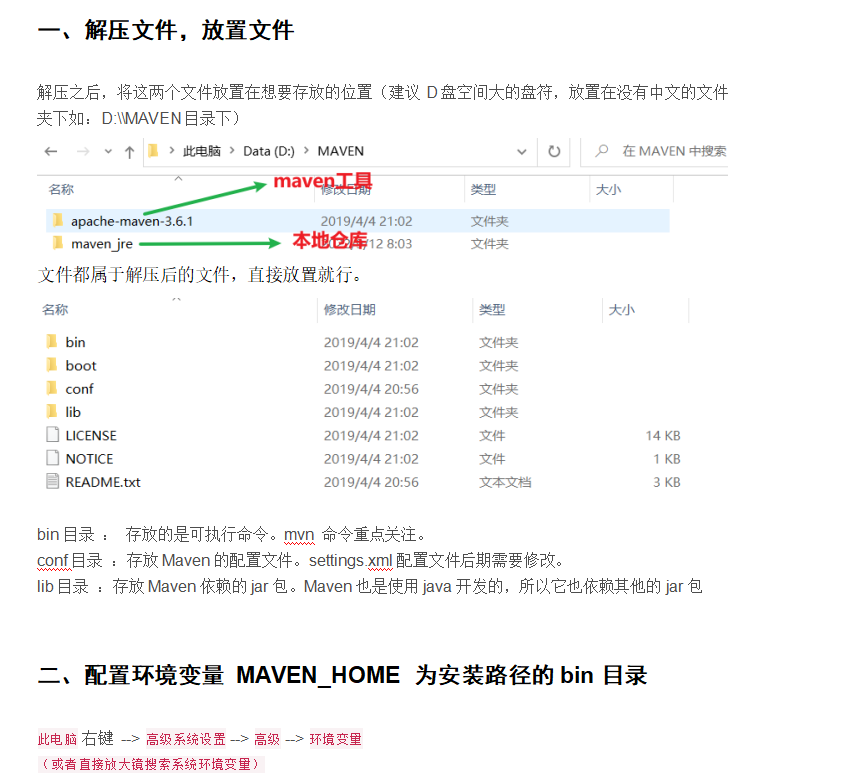867x775 pixels.
Task: Click the underlined mvn word
Action: tap(299, 535)
